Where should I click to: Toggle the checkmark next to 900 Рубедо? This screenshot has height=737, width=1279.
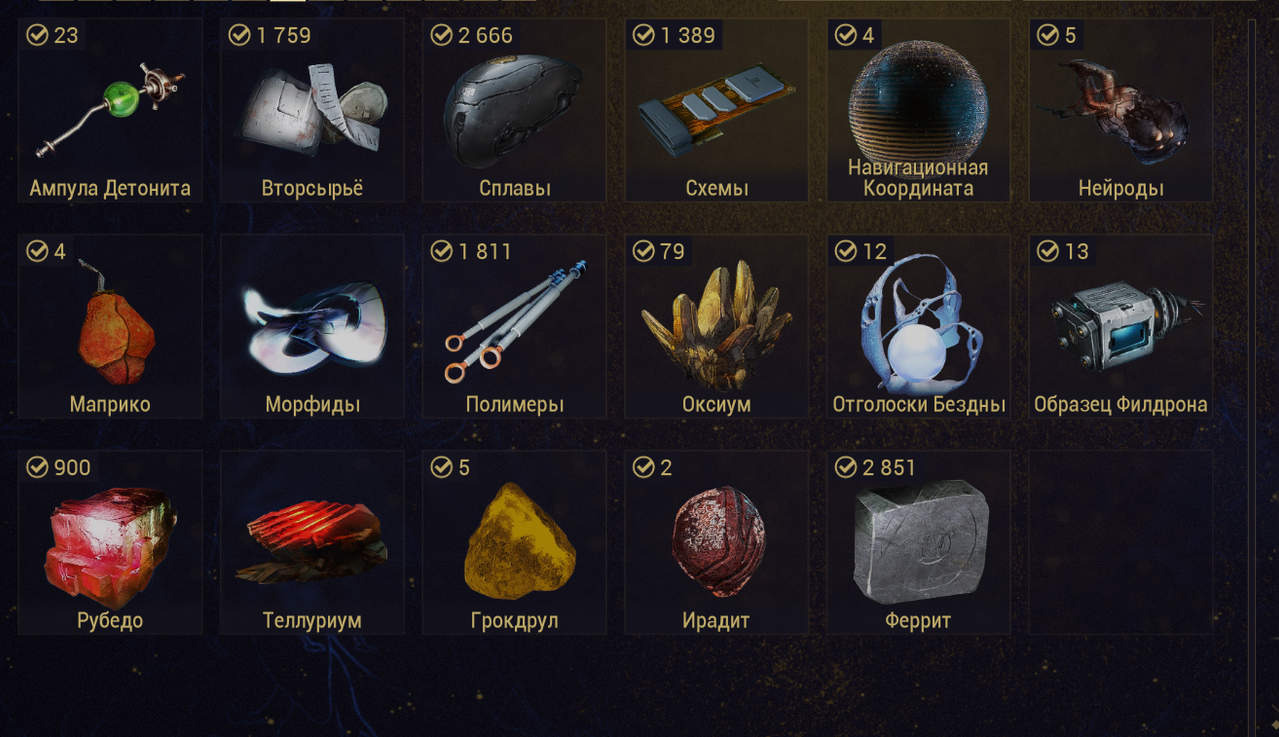[37, 467]
